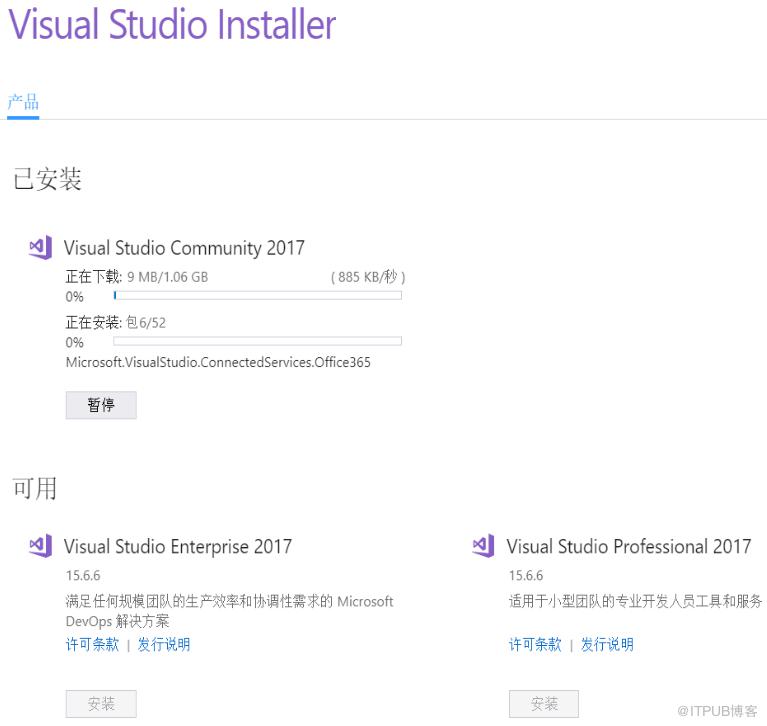This screenshot has width=767, height=726.
Task: Open 发行说明 link for Enterprise 2017
Action: (164, 644)
